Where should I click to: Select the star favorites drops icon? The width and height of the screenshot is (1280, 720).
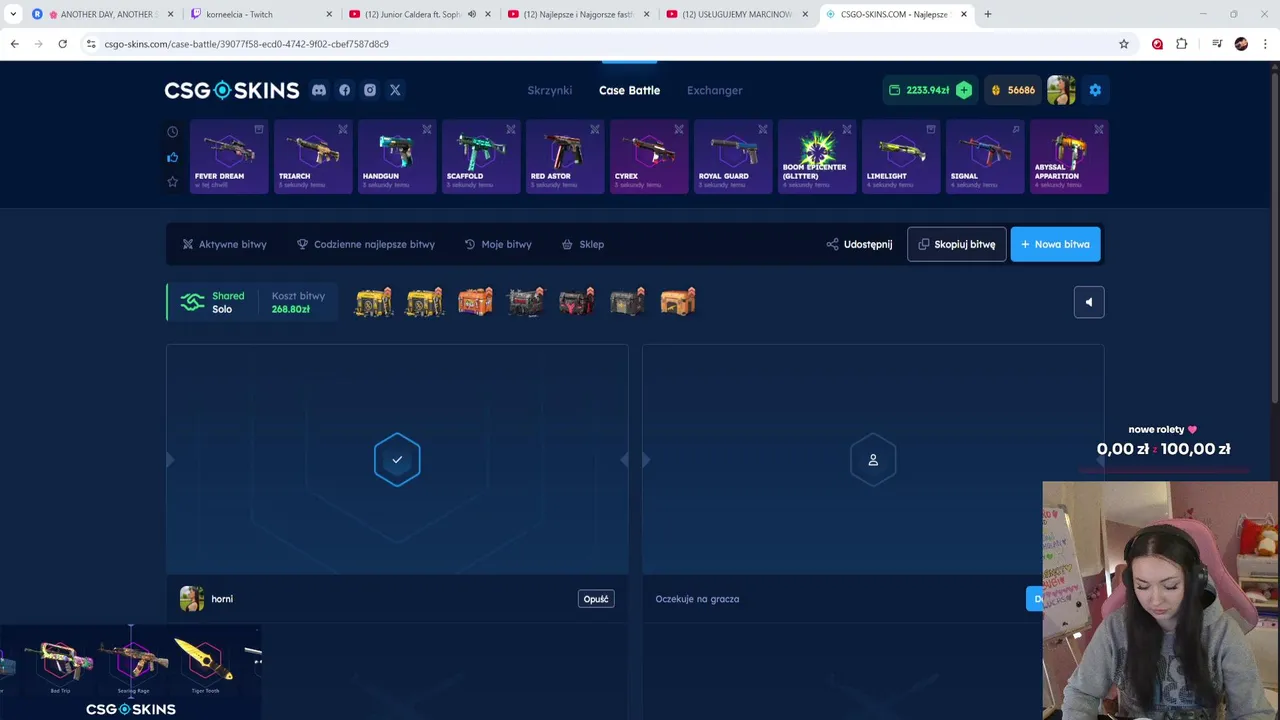[x=172, y=182]
